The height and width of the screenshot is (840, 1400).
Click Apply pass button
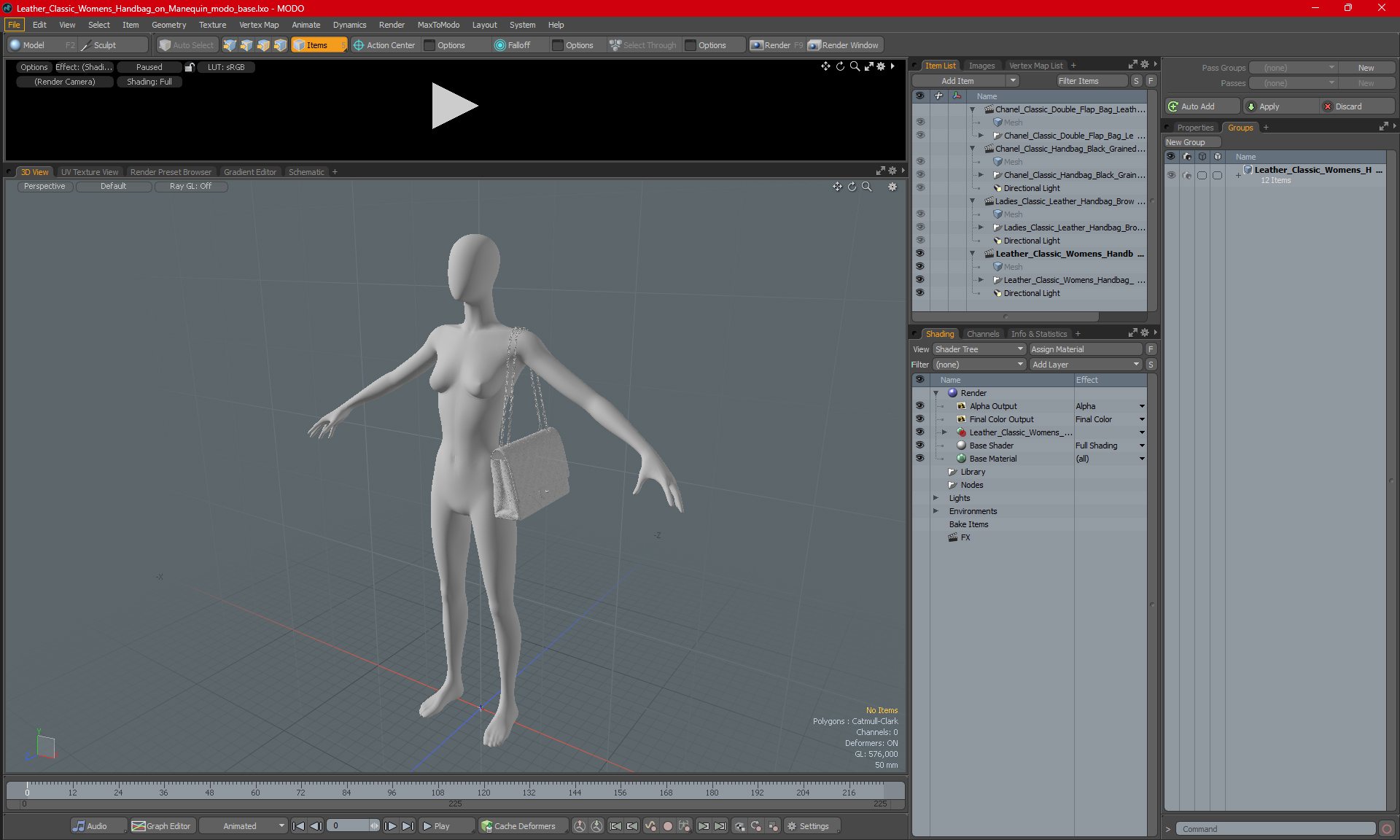[1280, 106]
